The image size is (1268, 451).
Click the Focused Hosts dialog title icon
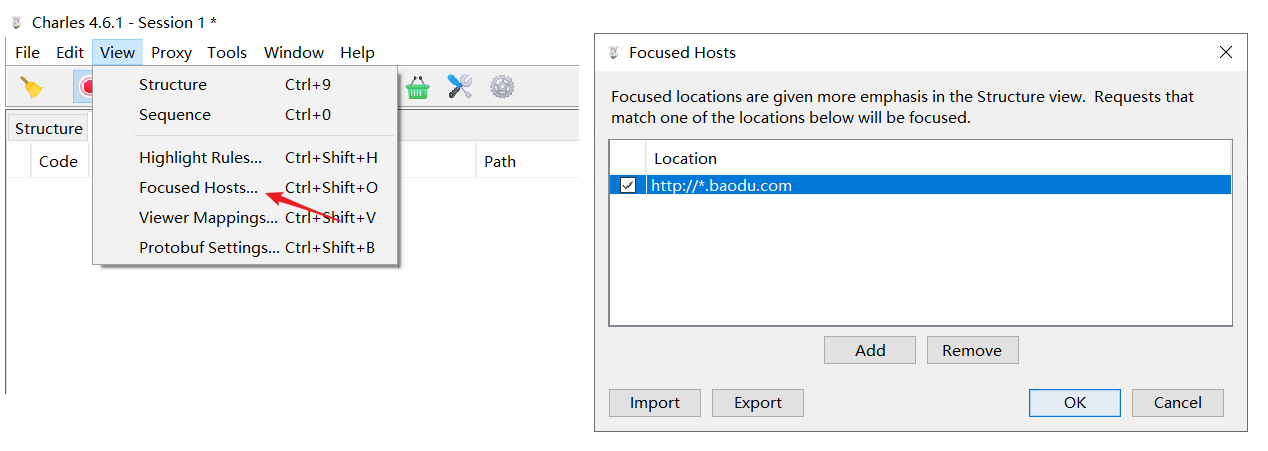[613, 52]
